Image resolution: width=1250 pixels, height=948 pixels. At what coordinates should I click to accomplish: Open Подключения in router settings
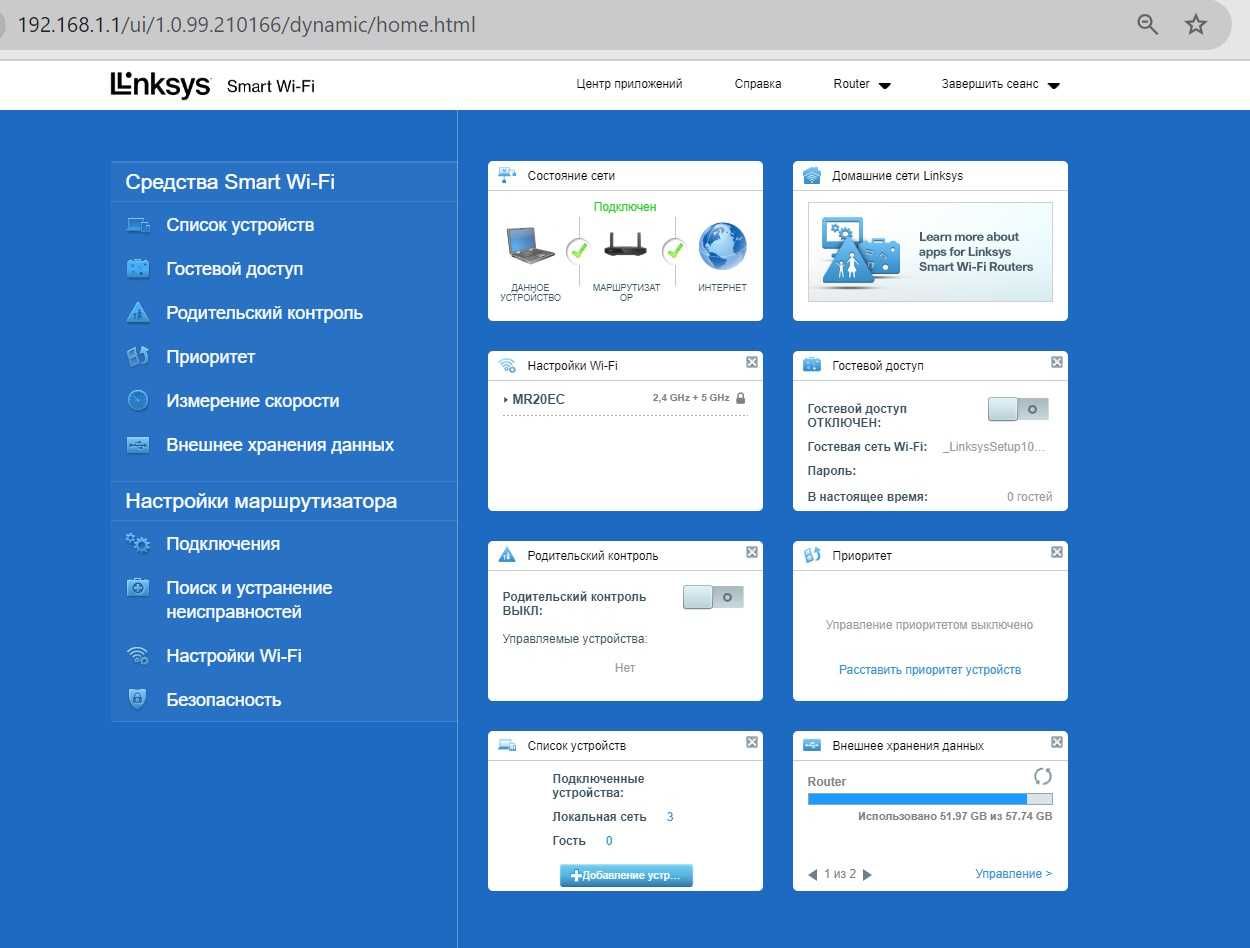click(223, 544)
